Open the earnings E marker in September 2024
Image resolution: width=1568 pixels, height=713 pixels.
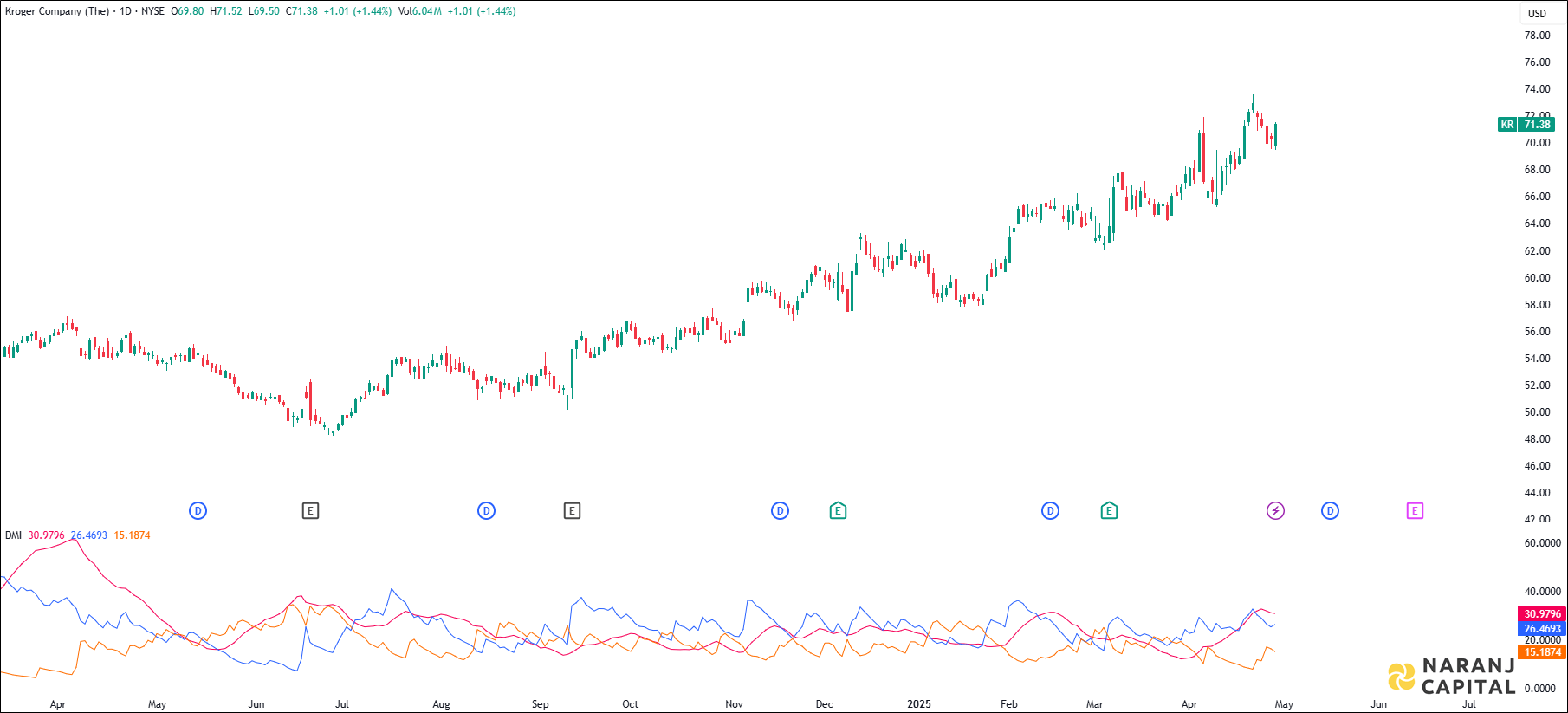pyautogui.click(x=572, y=511)
